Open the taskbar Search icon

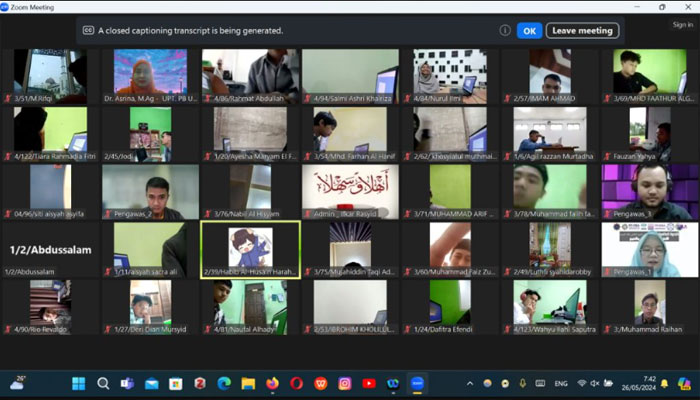pyautogui.click(x=103, y=383)
